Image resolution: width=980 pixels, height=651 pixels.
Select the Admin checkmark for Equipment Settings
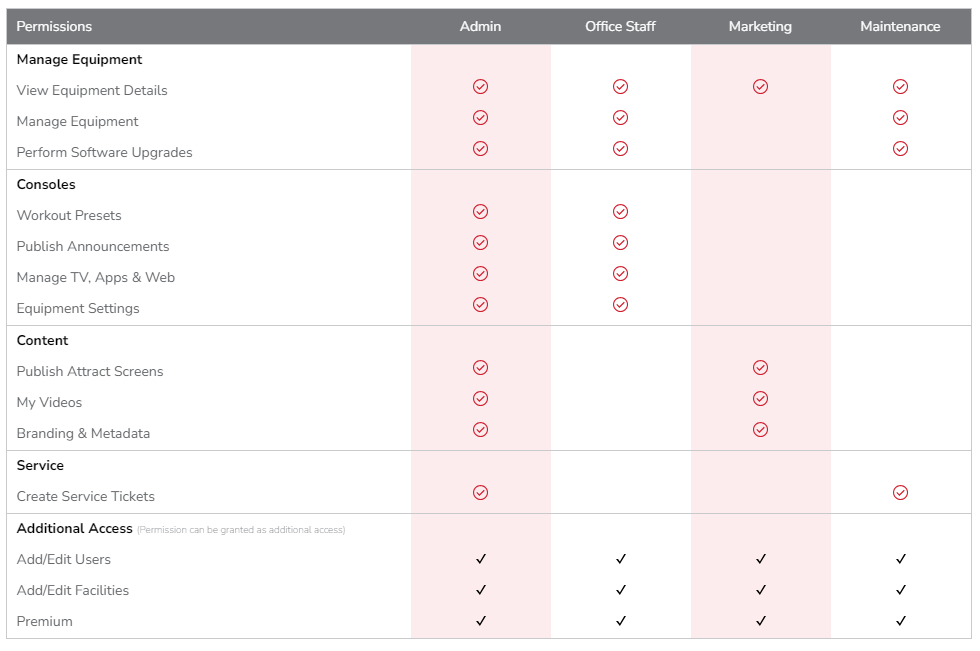pos(480,304)
